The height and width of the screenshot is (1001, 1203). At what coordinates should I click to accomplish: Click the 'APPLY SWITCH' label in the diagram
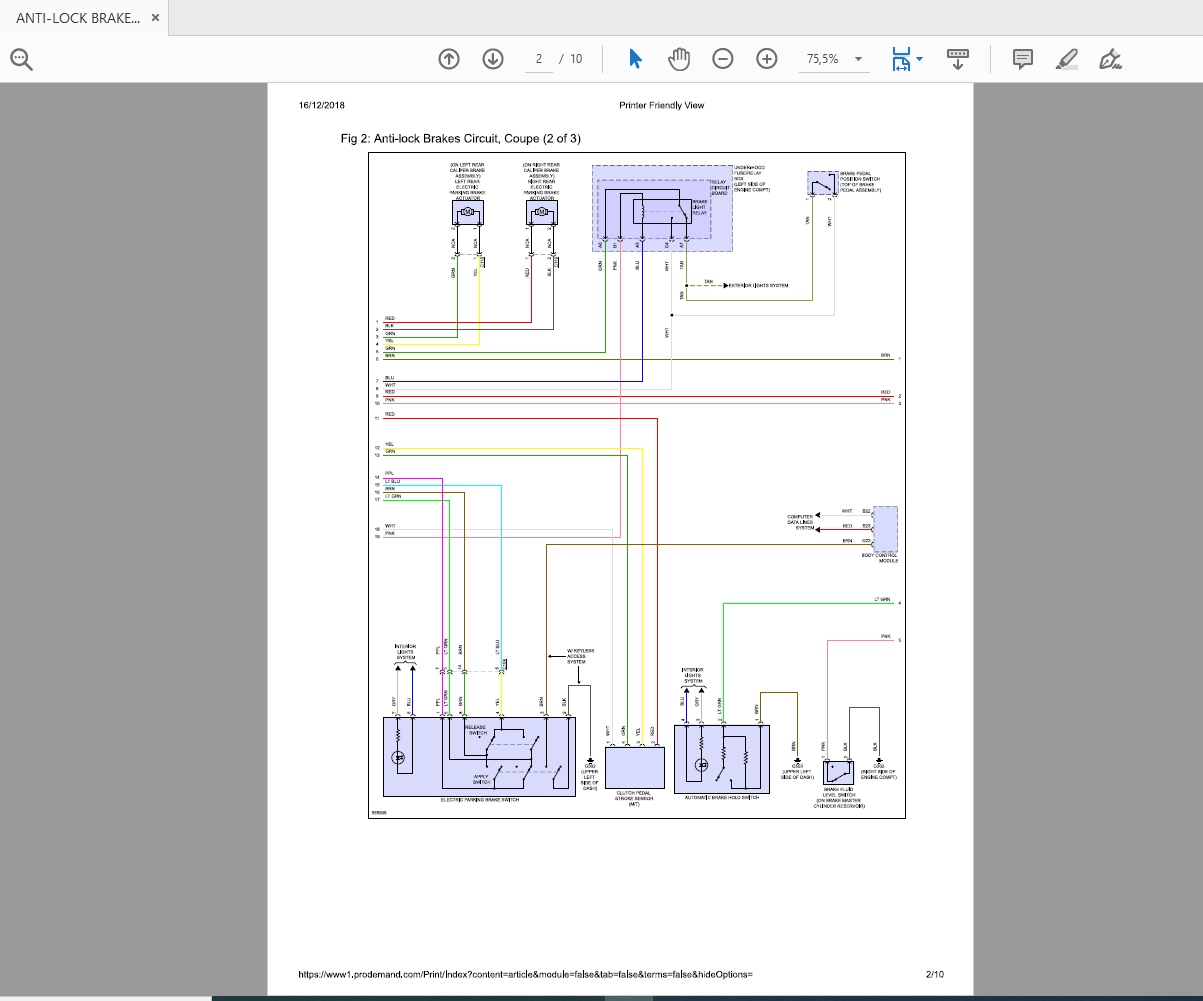click(x=482, y=779)
